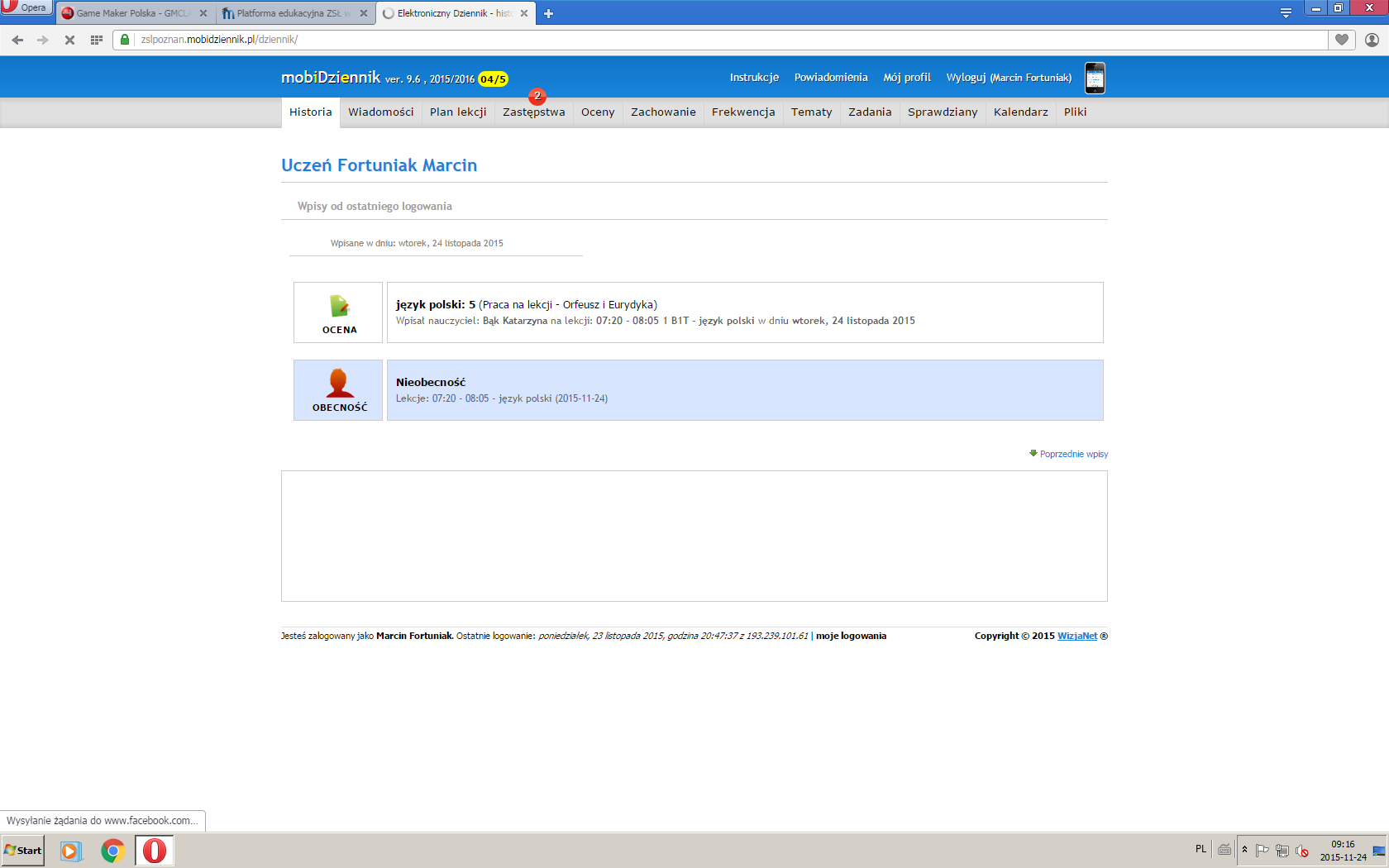Open the Frekwencja tab
Screen dimensions: 1389x868
click(742, 112)
